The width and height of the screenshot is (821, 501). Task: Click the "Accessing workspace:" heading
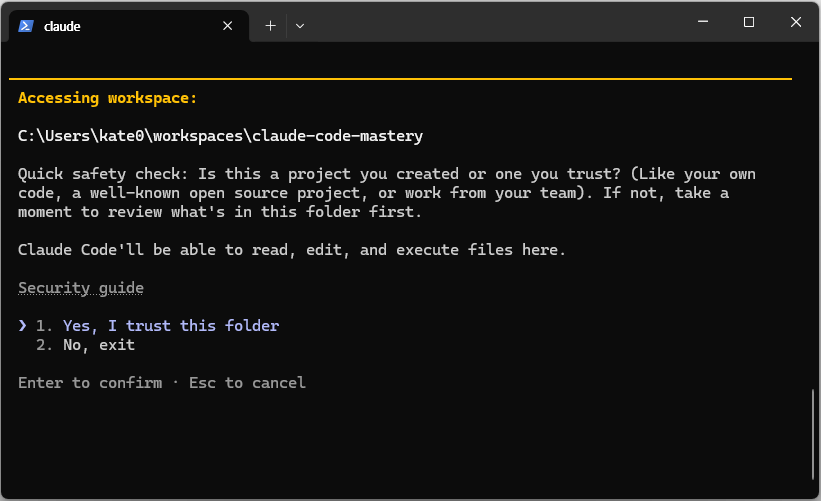(x=107, y=98)
